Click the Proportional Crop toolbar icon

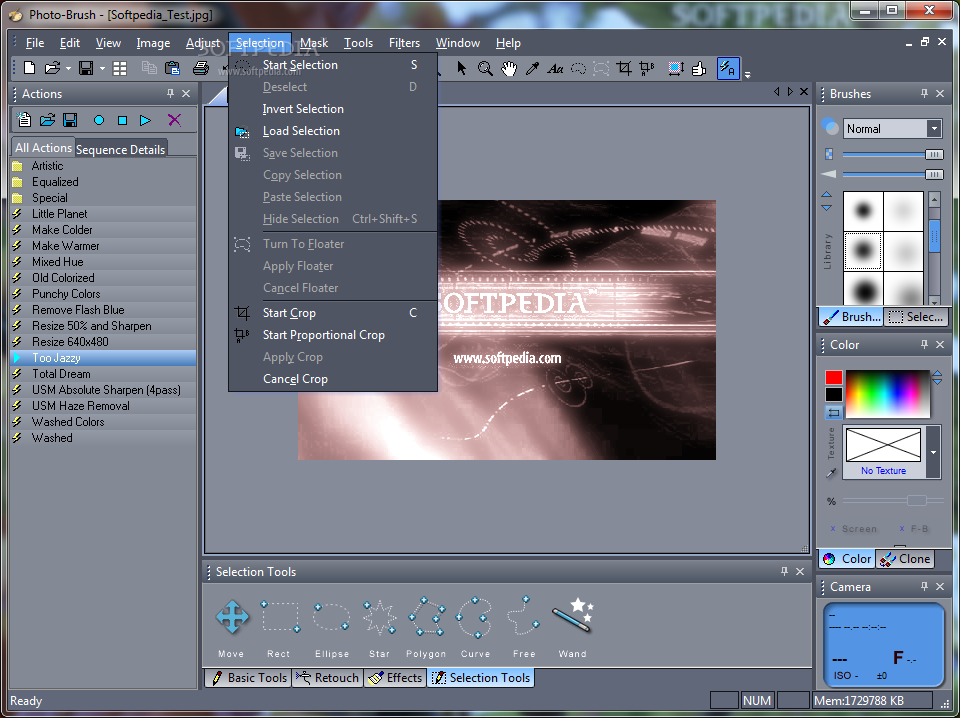[647, 68]
